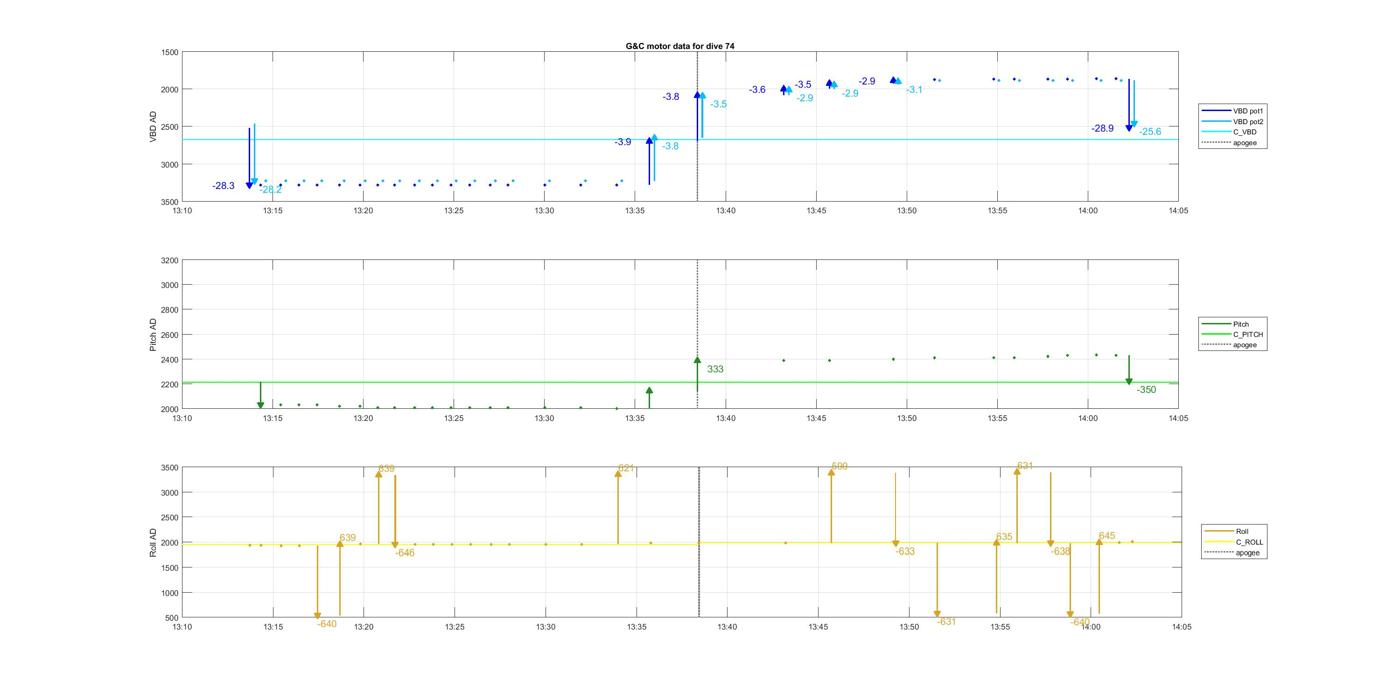Image resolution: width=1400 pixels, height=693 pixels.
Task: Click the "-28.9" VBD pot1 label
Action: (1102, 128)
